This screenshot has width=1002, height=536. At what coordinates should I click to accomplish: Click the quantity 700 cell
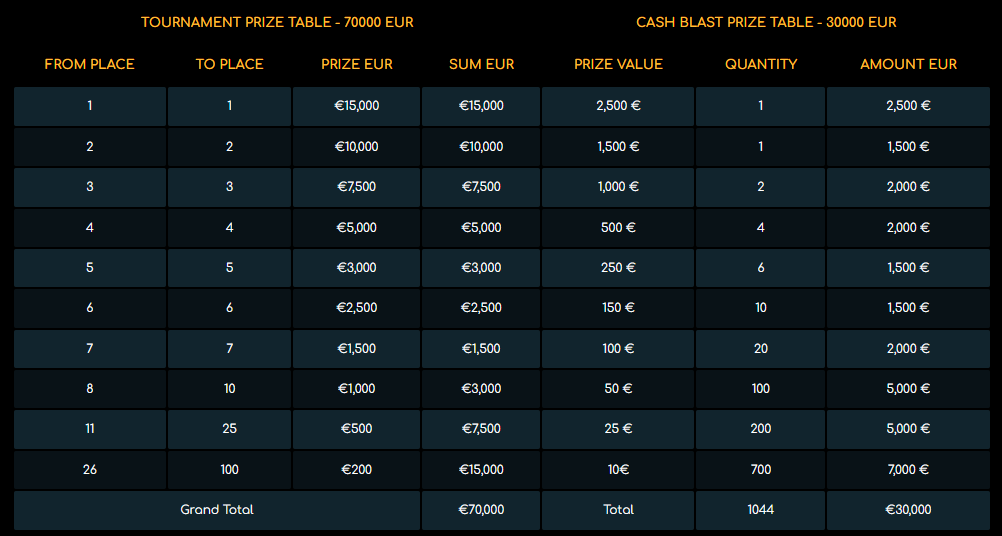761,469
